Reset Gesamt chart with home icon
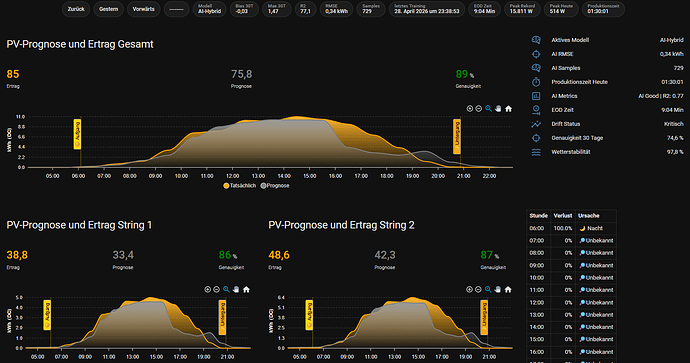The width and height of the screenshot is (690, 363). 508,109
